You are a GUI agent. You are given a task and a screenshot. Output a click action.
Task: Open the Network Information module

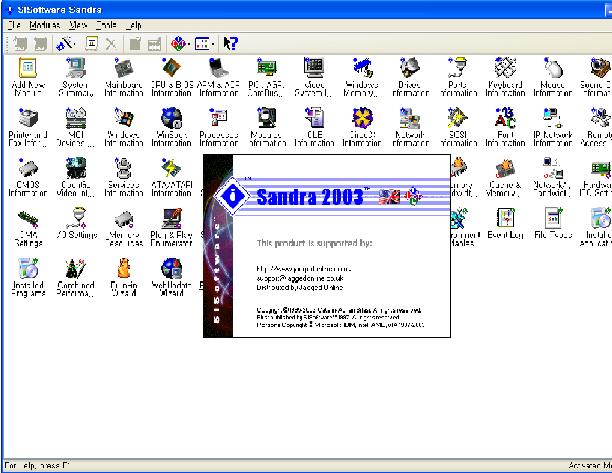point(410,127)
